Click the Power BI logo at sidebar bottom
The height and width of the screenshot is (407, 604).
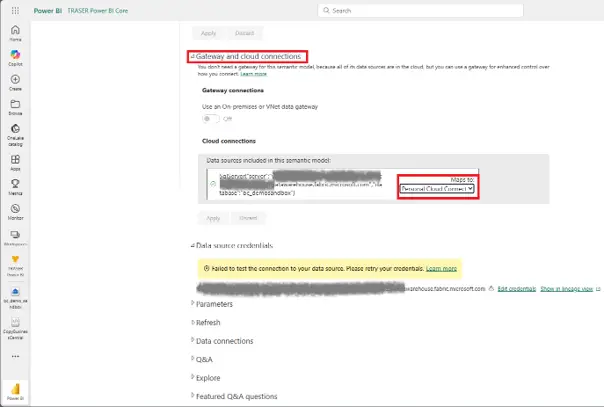[x=15, y=389]
